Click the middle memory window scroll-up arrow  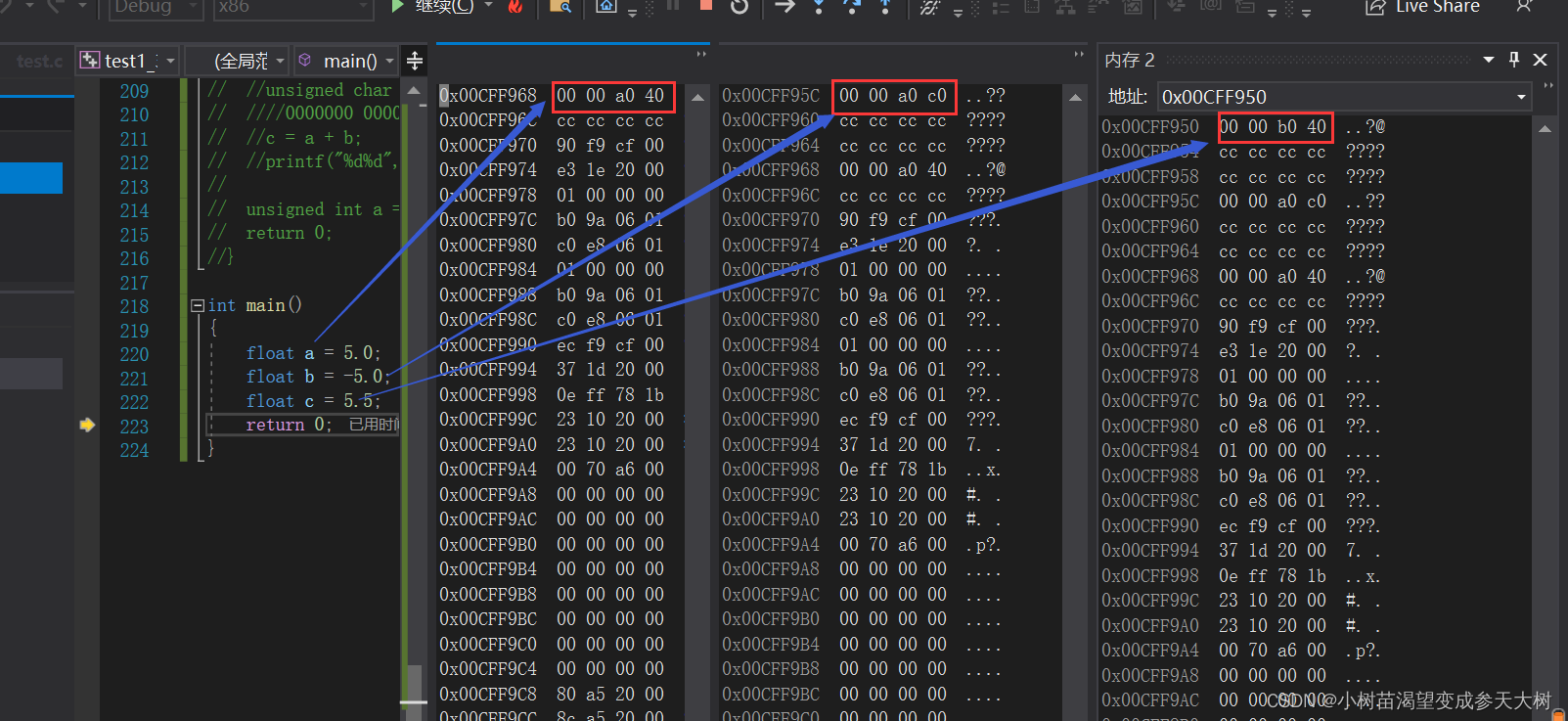point(1075,97)
